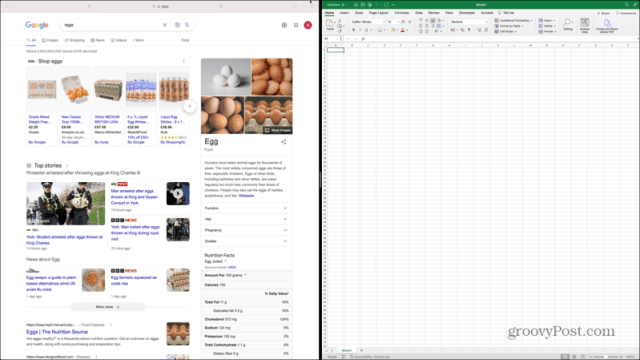Expand the Grades section in Egg panel
The height and width of the screenshot is (360, 640).
[x=247, y=241]
